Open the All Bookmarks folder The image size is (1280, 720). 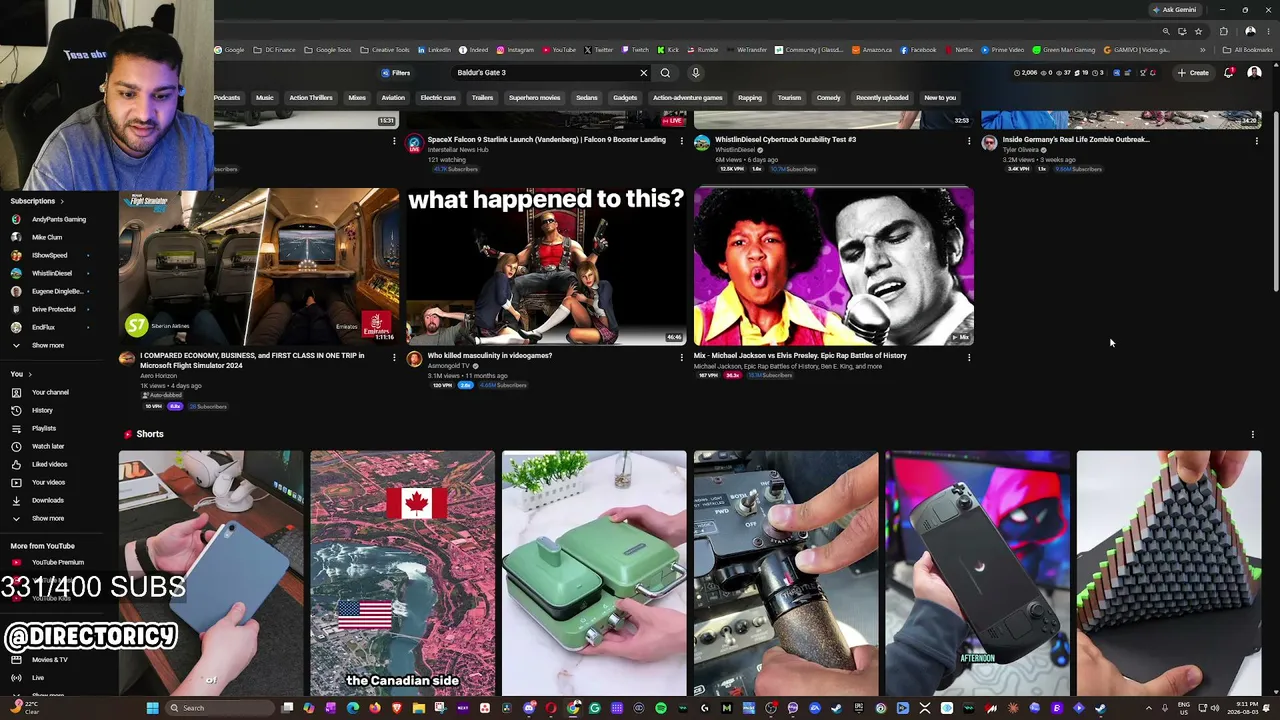tap(1248, 50)
